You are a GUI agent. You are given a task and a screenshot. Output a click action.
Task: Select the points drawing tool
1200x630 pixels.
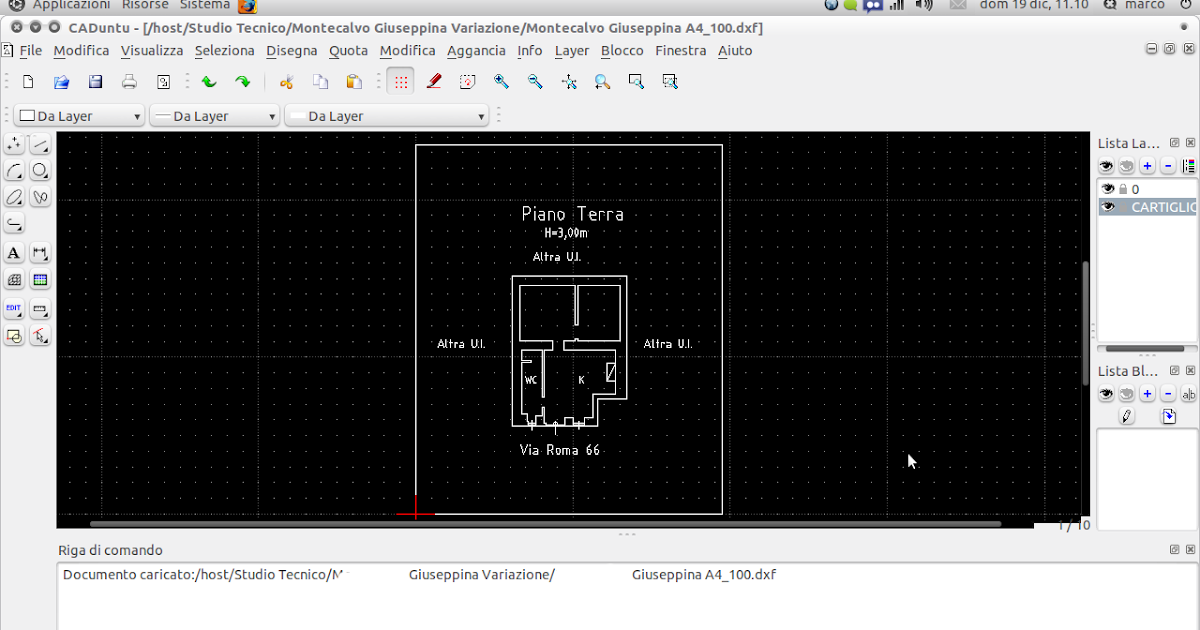15,145
